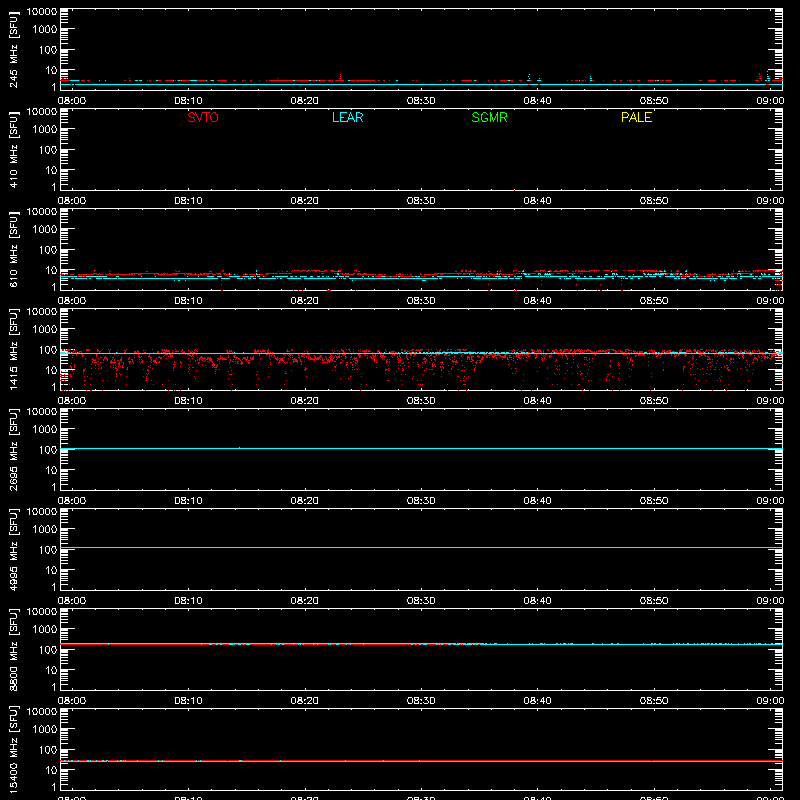Click the flux trace in 8800 MHz panel
The height and width of the screenshot is (800, 800).
pyautogui.click(x=421, y=644)
